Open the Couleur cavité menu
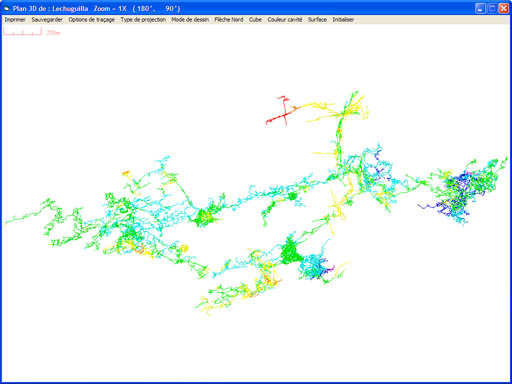This screenshot has width=512, height=384. (x=285, y=20)
